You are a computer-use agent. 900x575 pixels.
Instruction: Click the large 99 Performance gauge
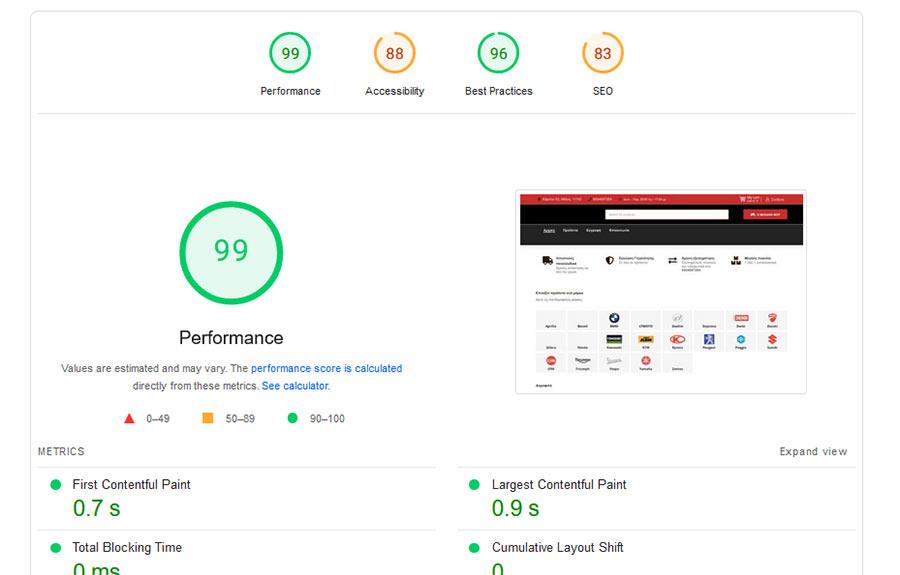(x=231, y=252)
